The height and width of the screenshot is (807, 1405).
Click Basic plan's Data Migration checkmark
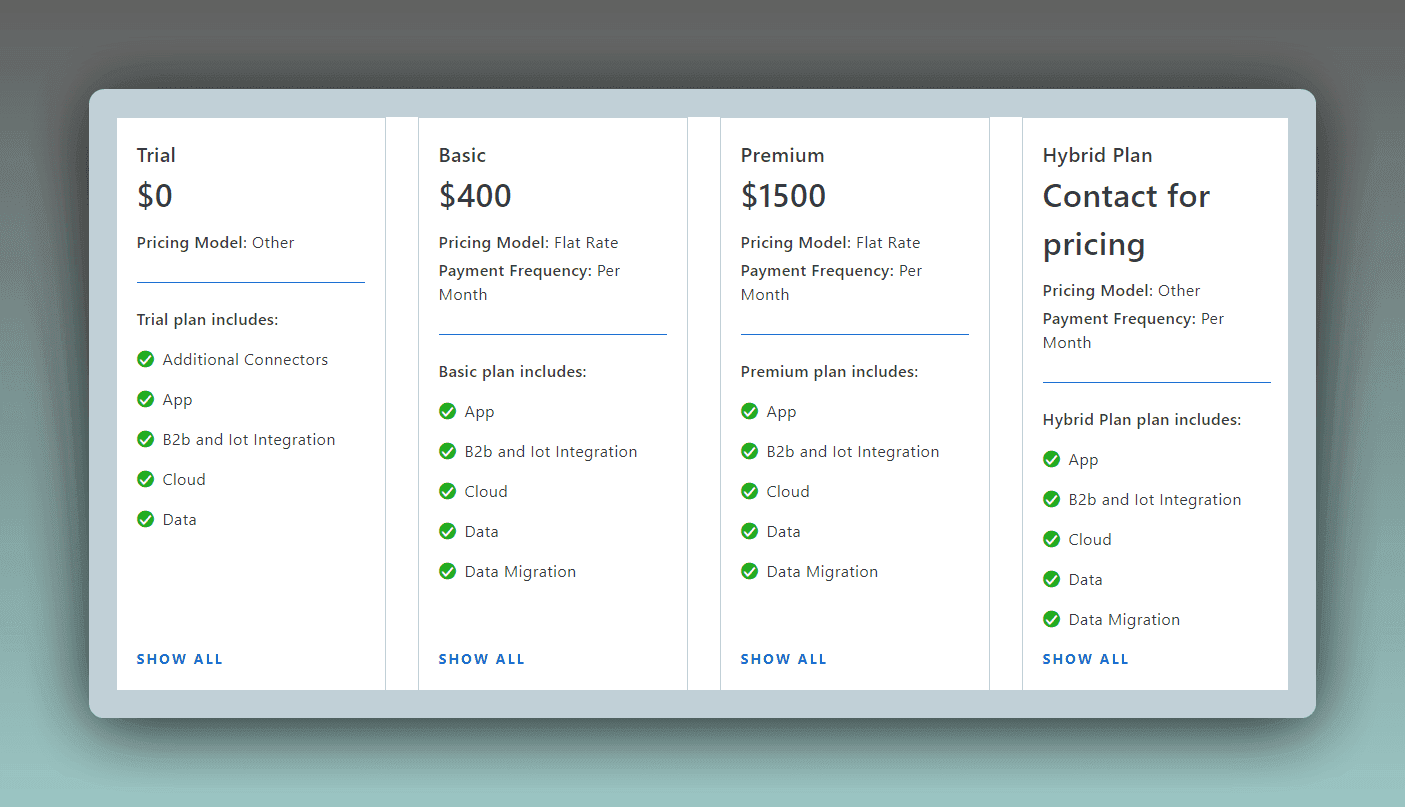click(448, 571)
